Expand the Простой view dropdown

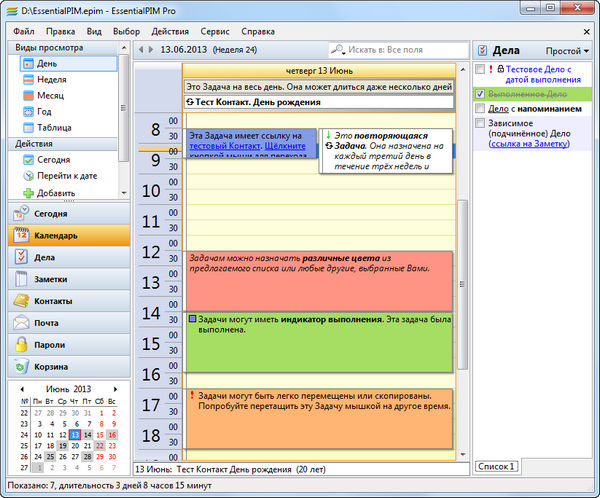(568, 50)
